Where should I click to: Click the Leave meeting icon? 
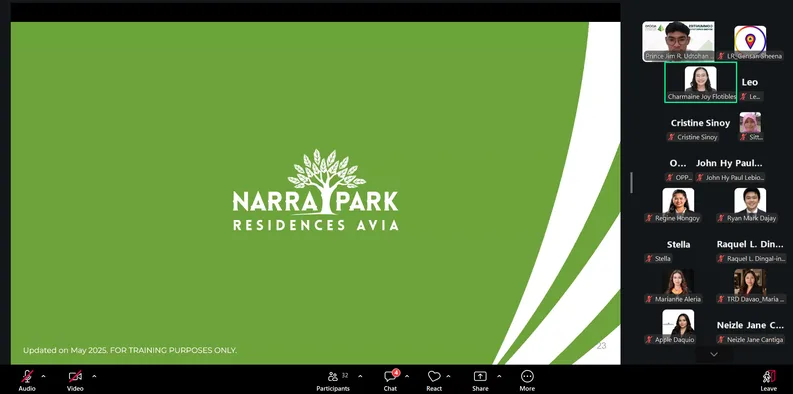pyautogui.click(x=768, y=377)
